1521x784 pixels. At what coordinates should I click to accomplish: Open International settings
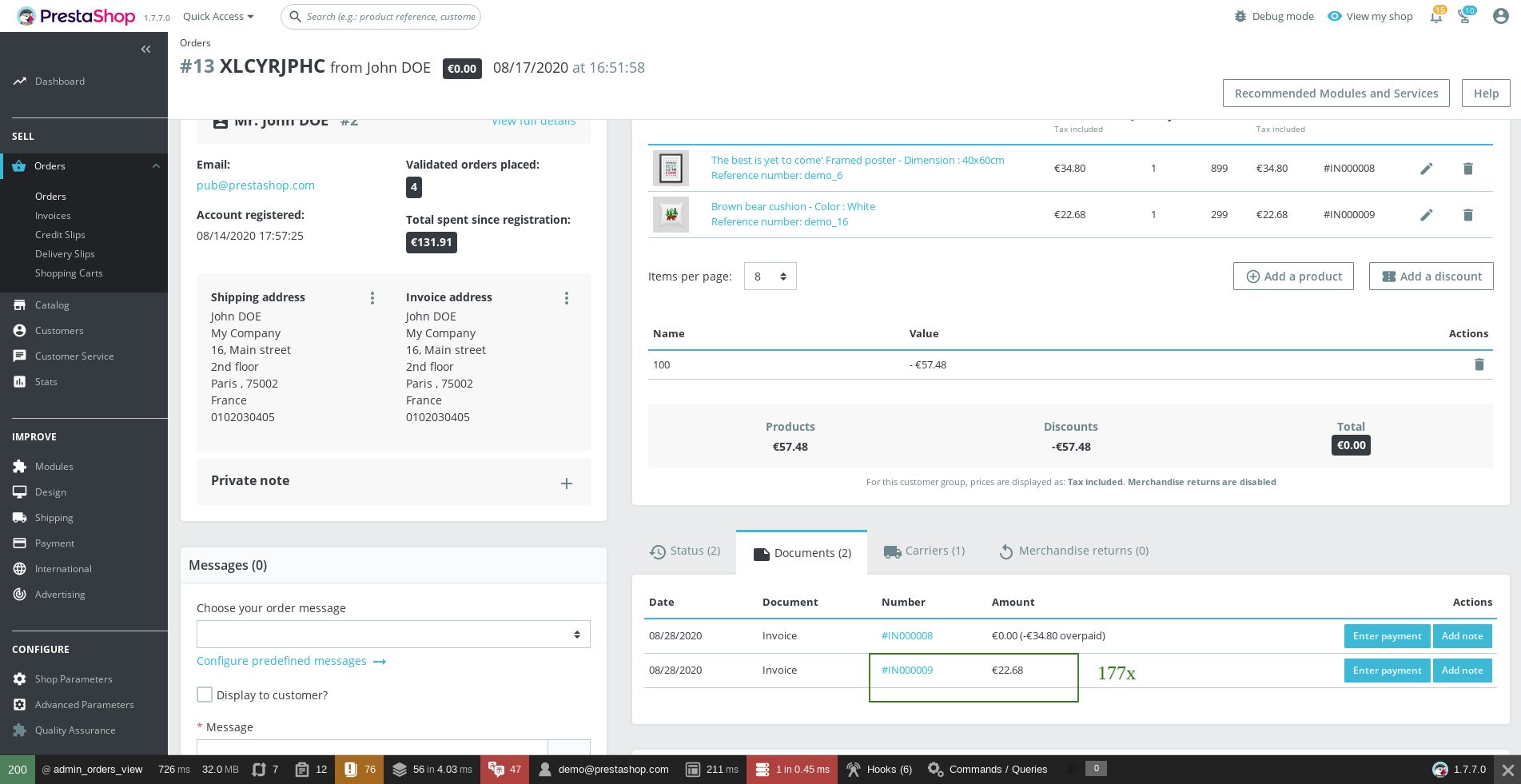63,569
